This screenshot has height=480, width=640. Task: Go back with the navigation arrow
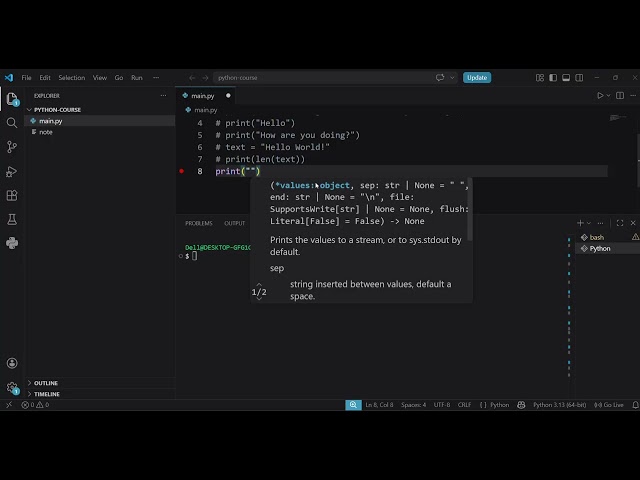tap(192, 78)
